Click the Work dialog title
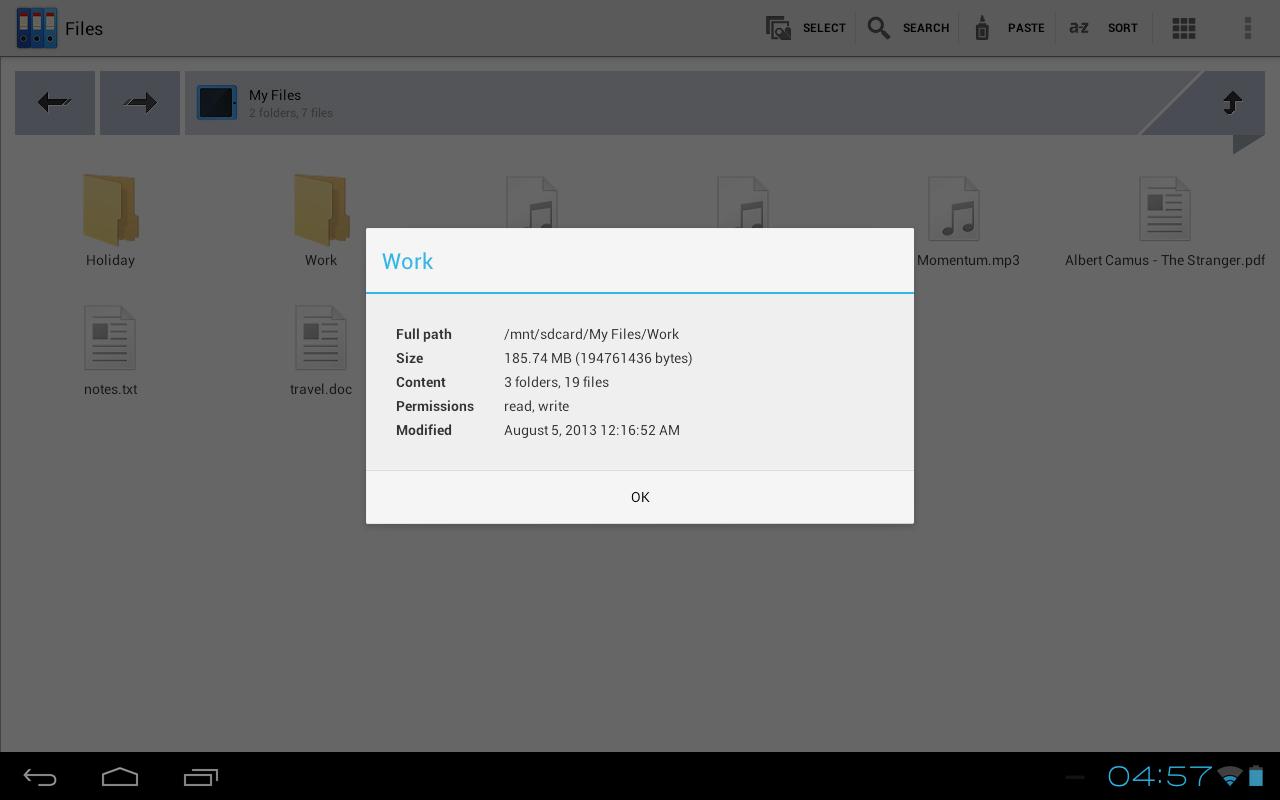The height and width of the screenshot is (800, 1280). click(407, 261)
